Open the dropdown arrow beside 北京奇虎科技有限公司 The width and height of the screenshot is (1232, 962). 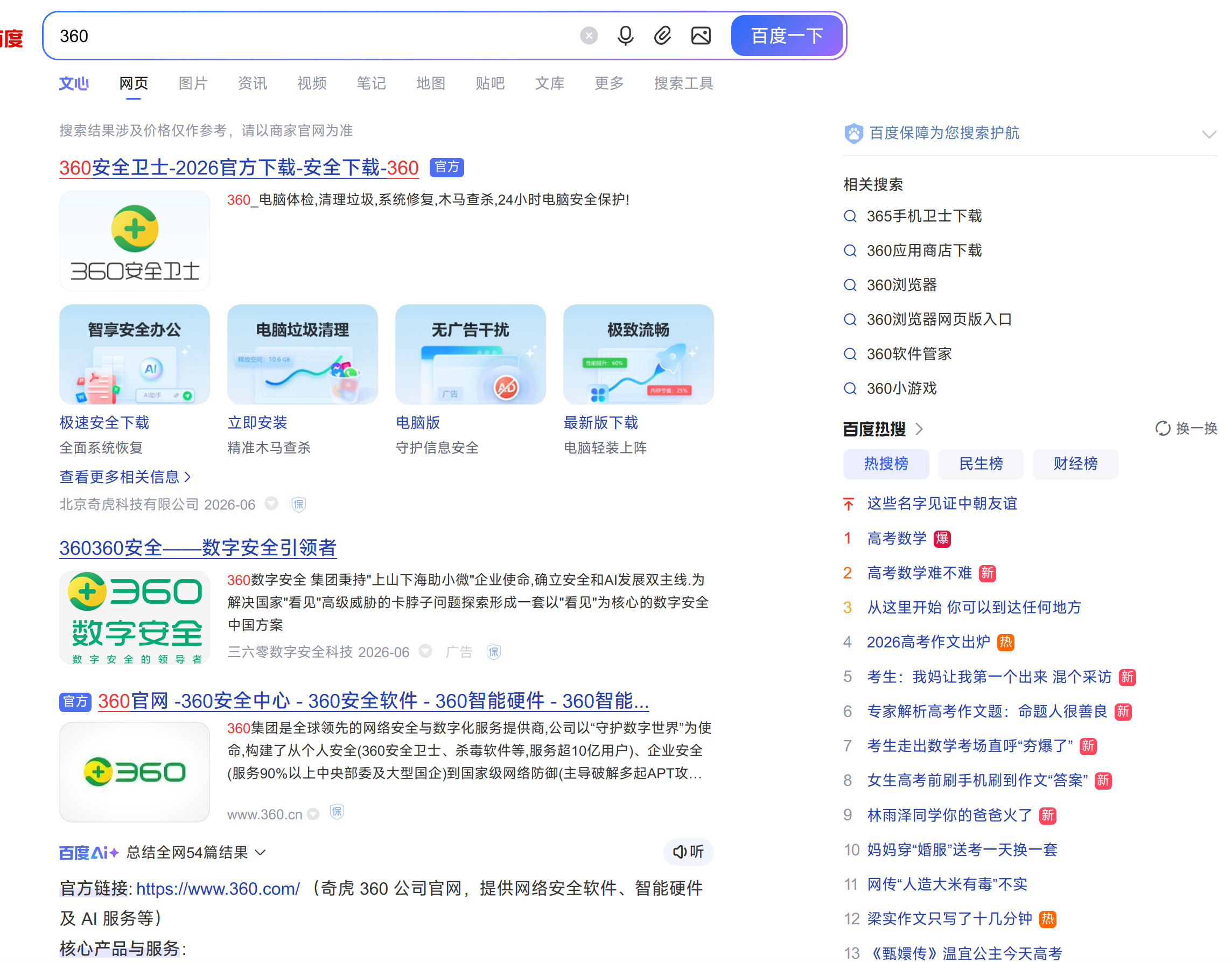(x=271, y=503)
